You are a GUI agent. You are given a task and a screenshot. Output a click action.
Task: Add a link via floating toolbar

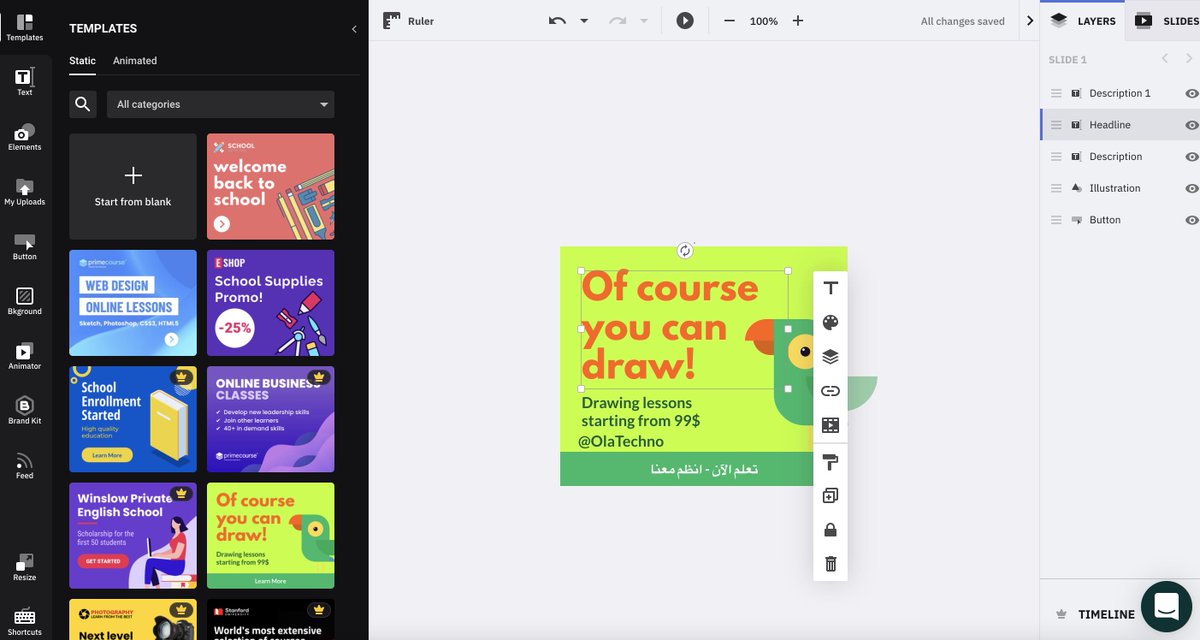coord(830,391)
